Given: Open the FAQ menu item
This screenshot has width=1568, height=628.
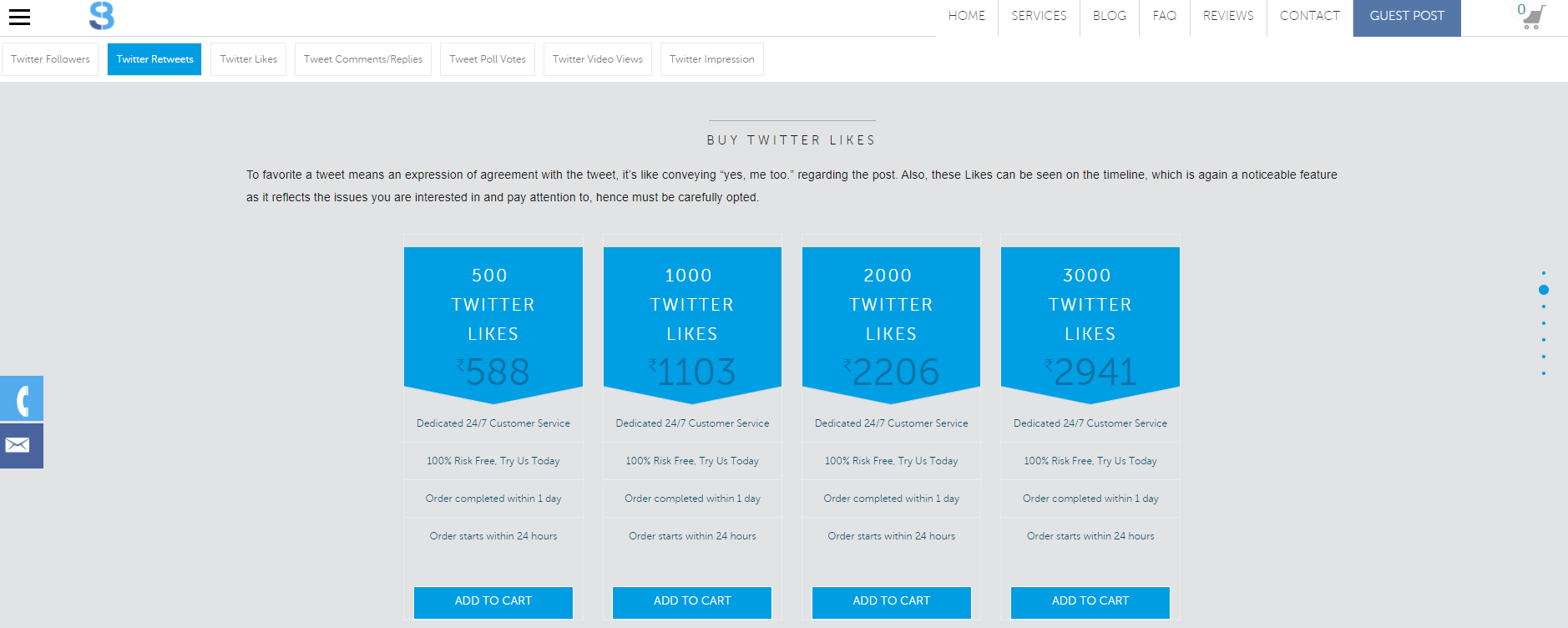Looking at the screenshot, I should [1165, 16].
